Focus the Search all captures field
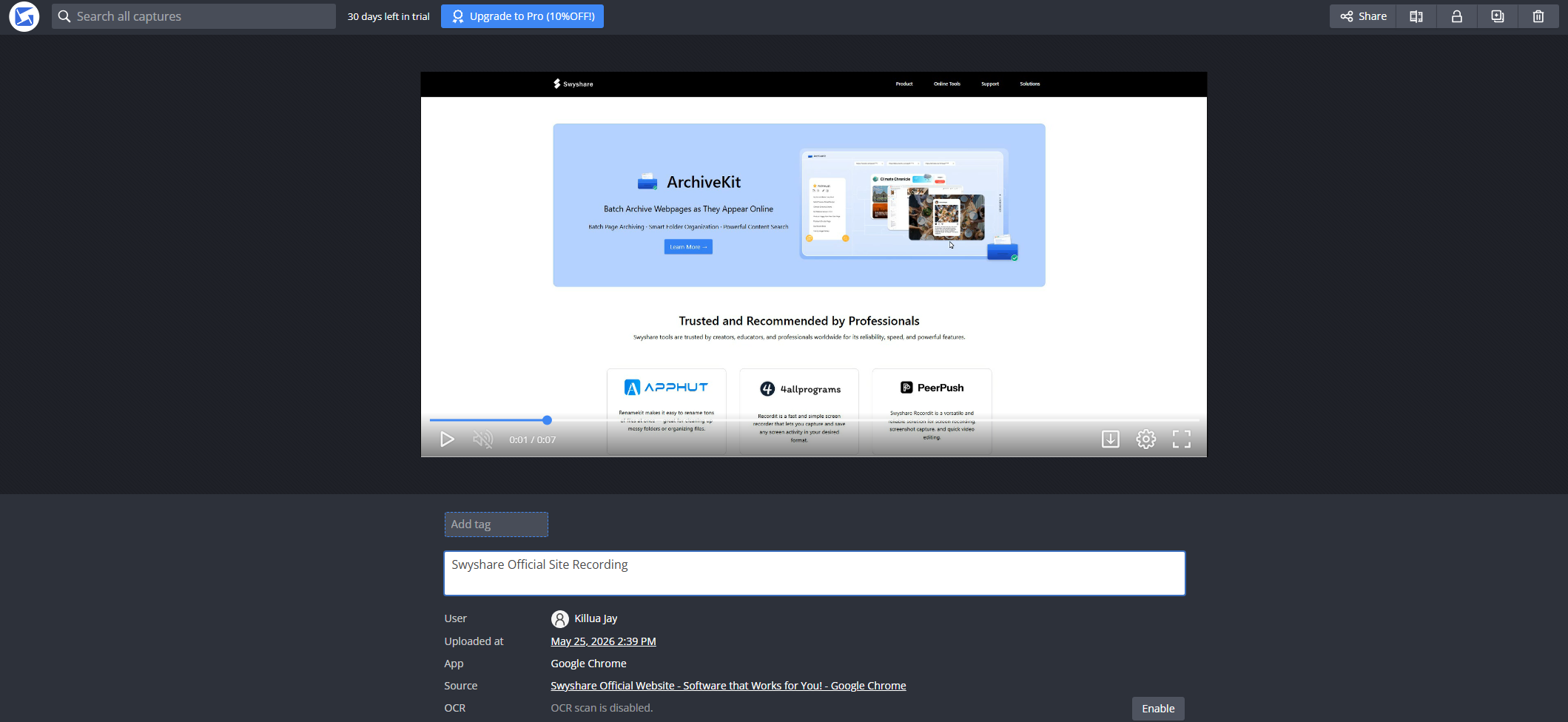The height and width of the screenshot is (722, 1568). tap(194, 16)
